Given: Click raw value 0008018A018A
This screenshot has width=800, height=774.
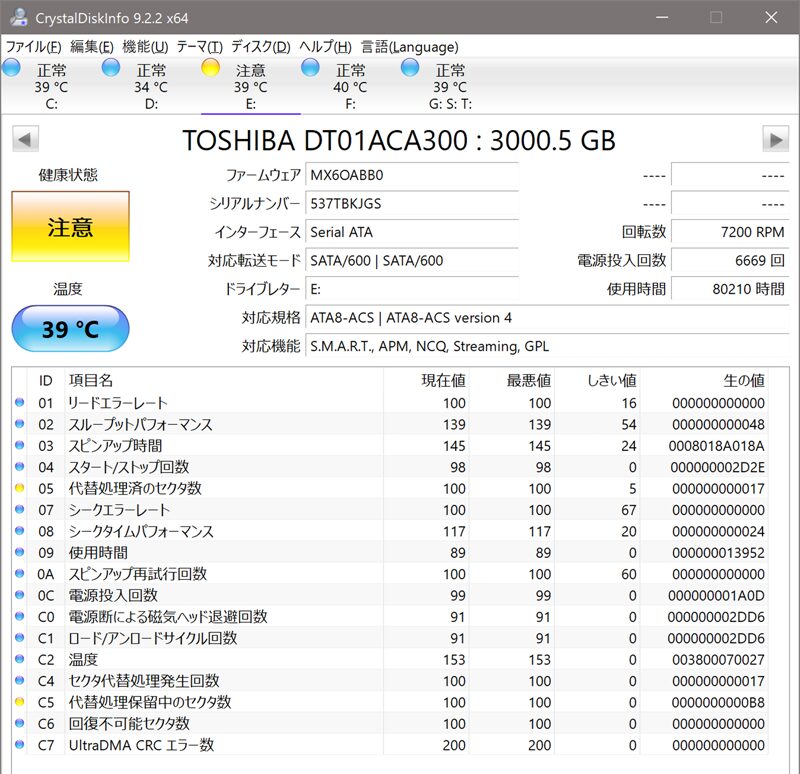Looking at the screenshot, I should [716, 446].
